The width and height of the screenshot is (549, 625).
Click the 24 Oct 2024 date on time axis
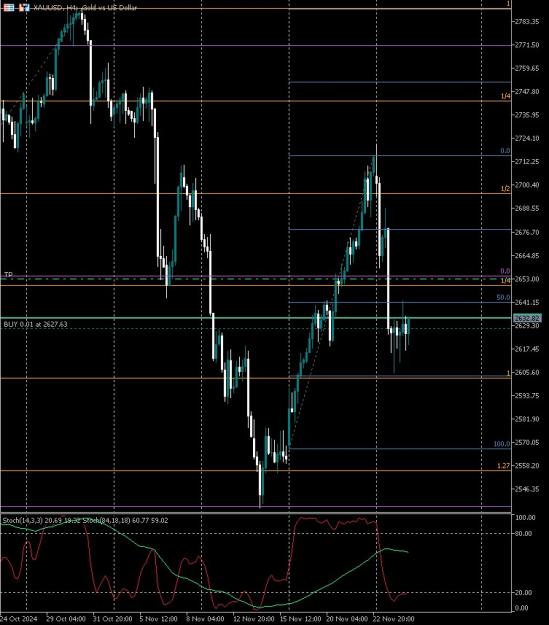(19, 619)
